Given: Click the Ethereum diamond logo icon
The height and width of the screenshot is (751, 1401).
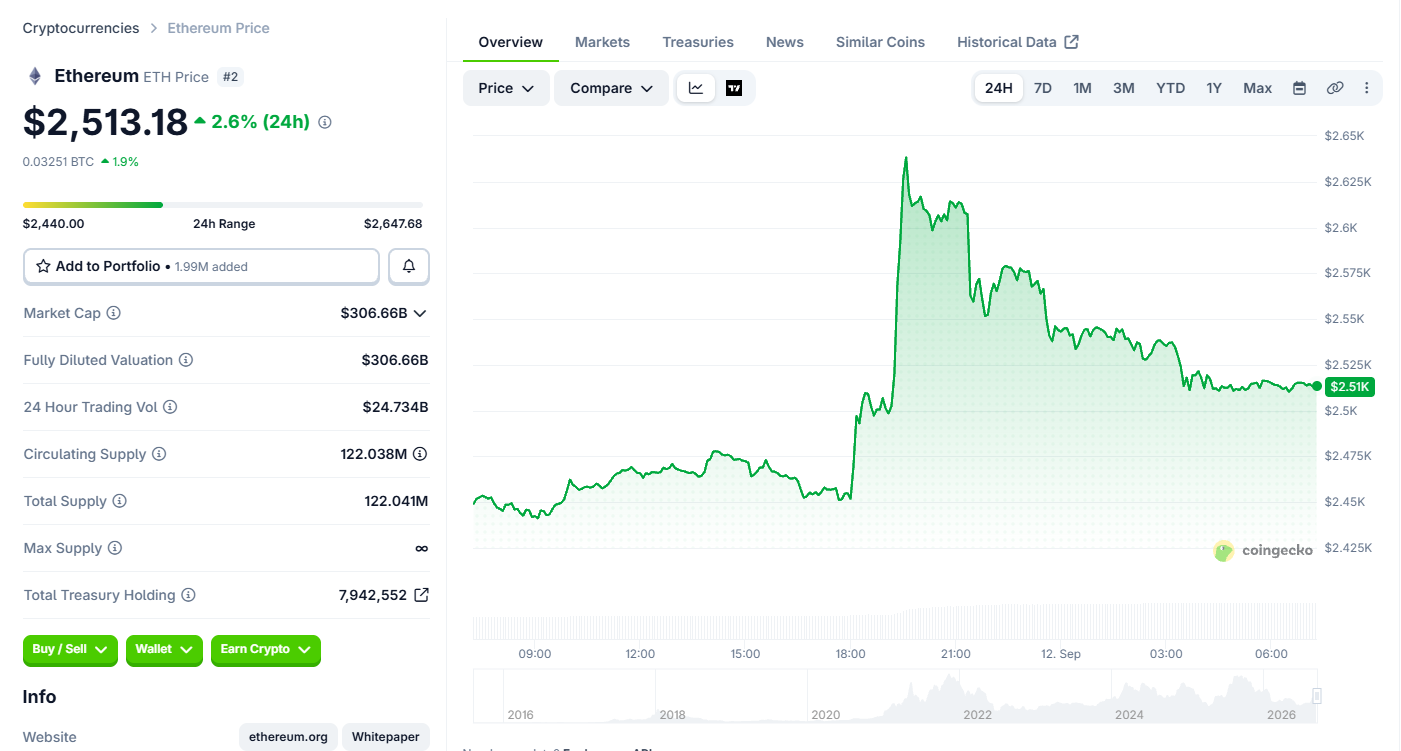Looking at the screenshot, I should point(35,76).
